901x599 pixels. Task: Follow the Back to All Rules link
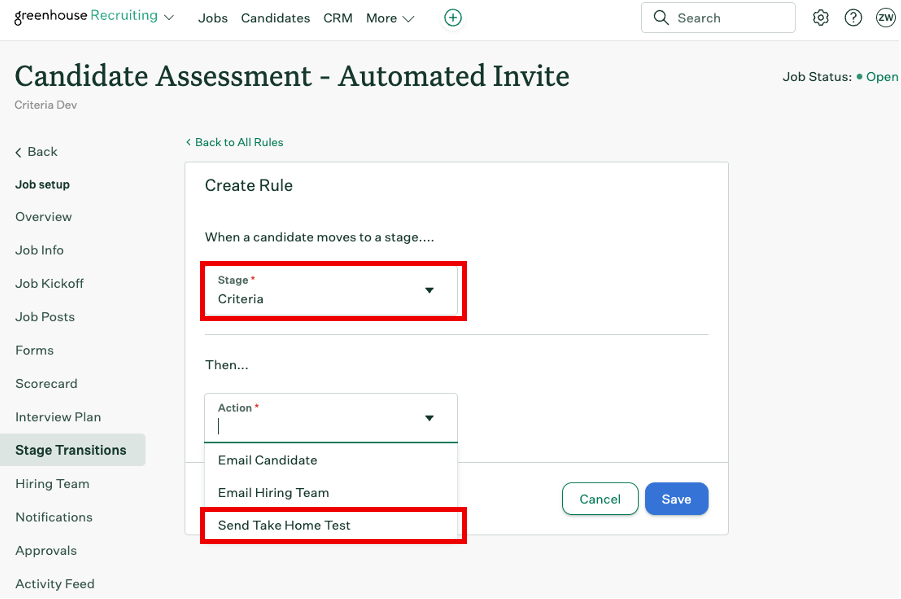coord(238,142)
